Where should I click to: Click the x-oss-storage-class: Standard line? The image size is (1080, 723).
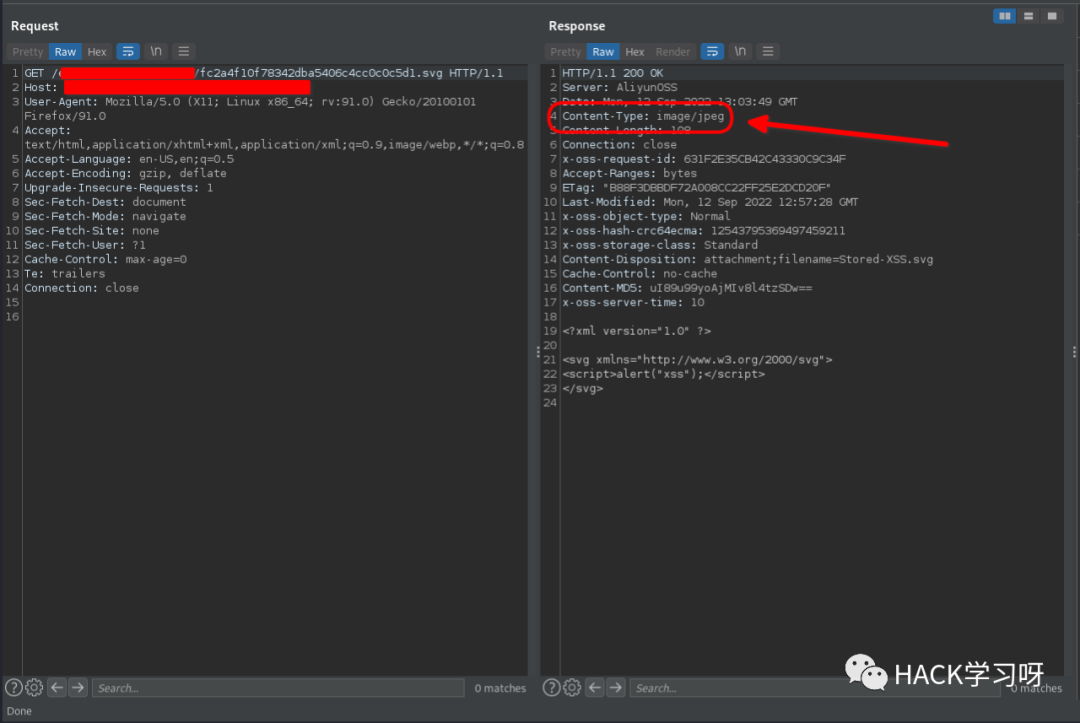point(660,245)
